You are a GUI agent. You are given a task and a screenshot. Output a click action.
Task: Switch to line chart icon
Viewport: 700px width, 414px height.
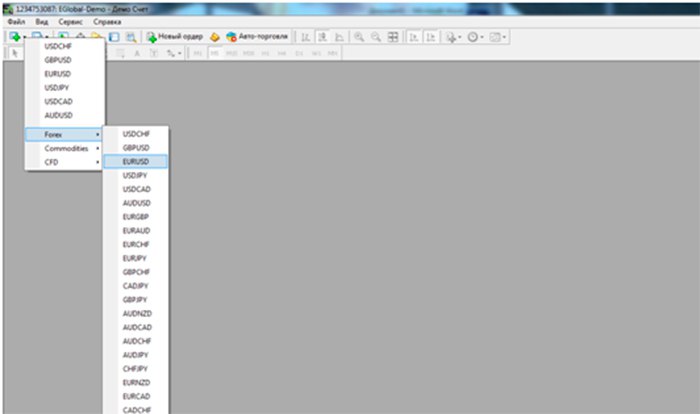pyautogui.click(x=338, y=36)
